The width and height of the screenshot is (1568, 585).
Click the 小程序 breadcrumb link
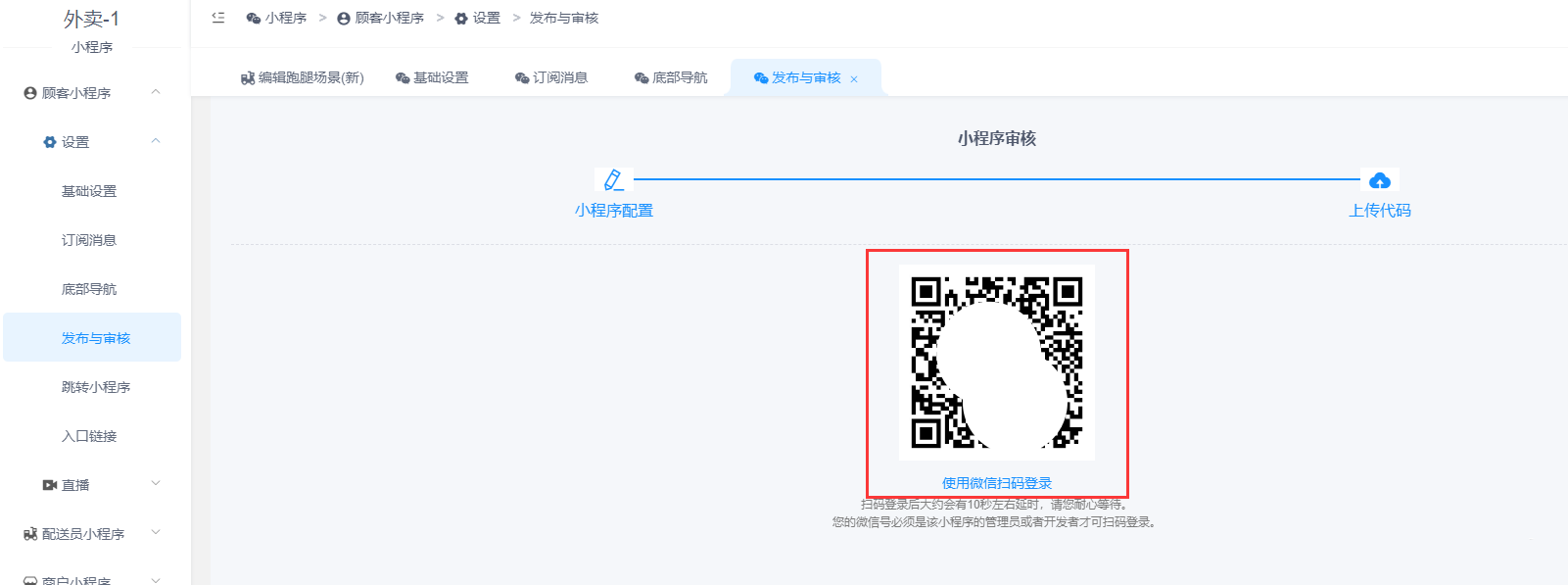(286, 19)
